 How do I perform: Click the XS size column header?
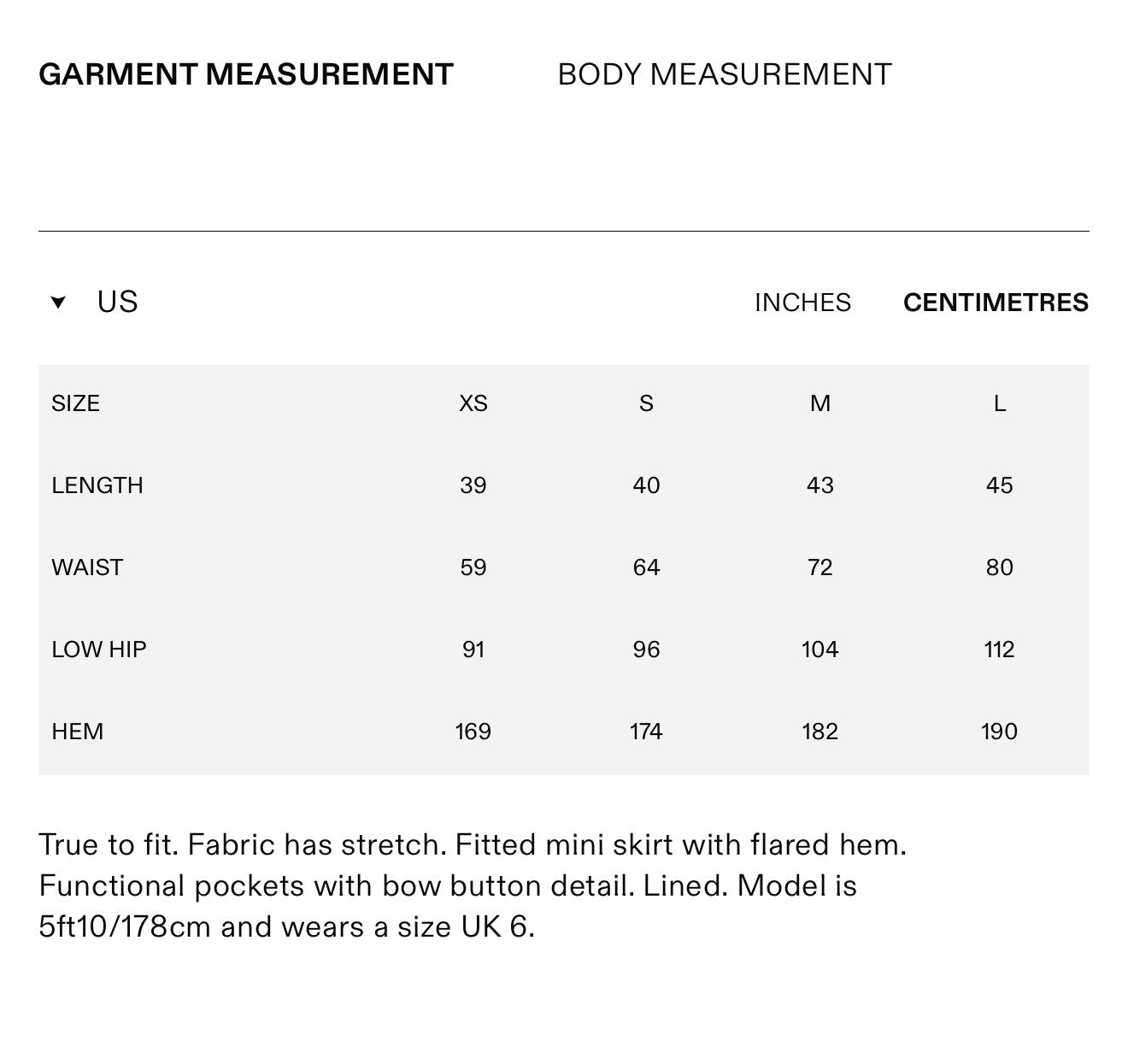[473, 403]
